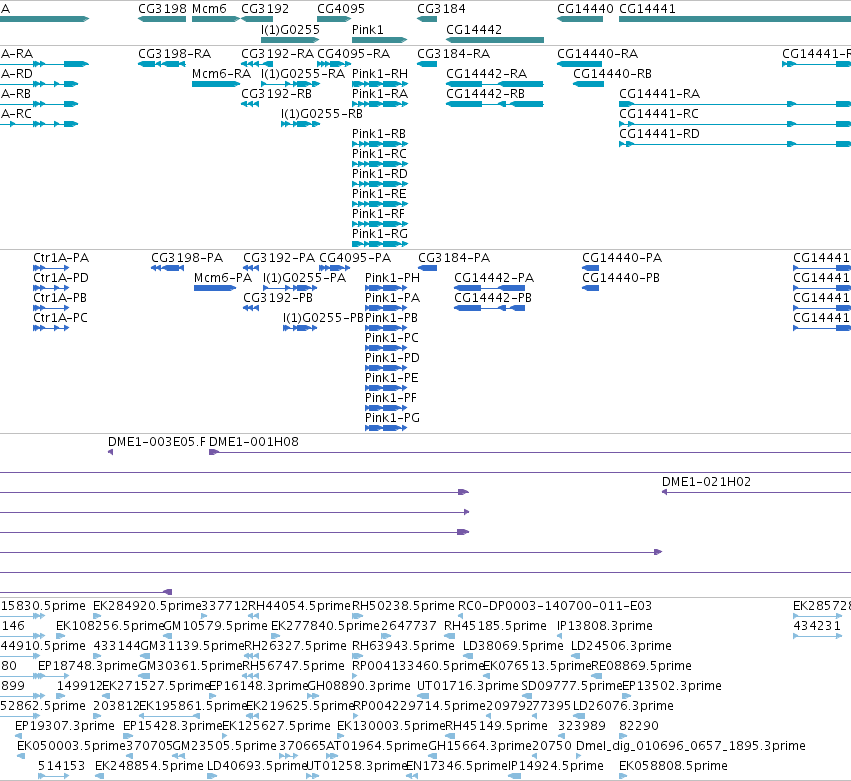Click the CG14442-PA protein label
This screenshot has width=851, height=781.
(x=494, y=278)
